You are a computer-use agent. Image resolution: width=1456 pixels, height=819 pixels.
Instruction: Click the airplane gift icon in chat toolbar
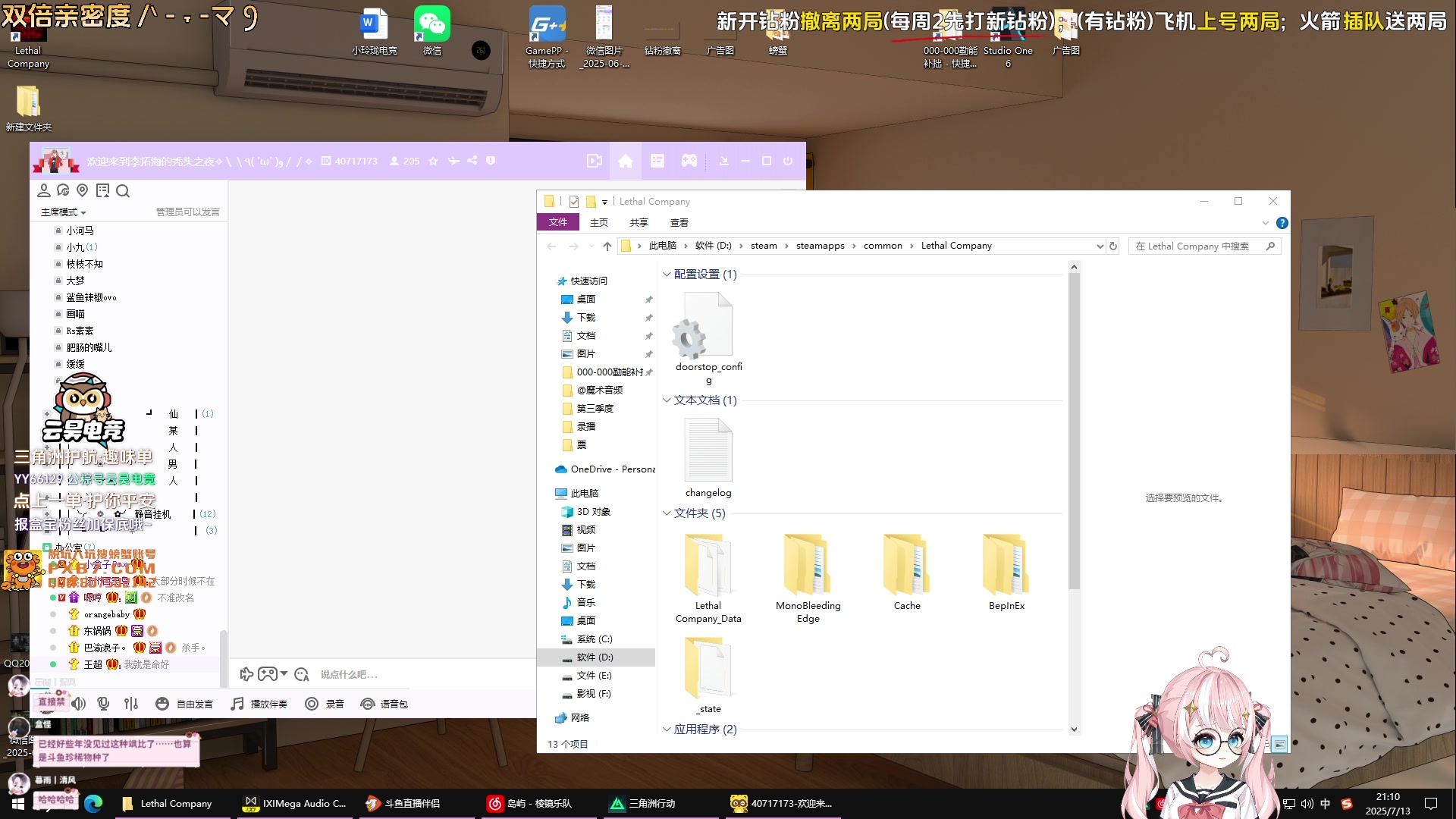pyautogui.click(x=246, y=674)
